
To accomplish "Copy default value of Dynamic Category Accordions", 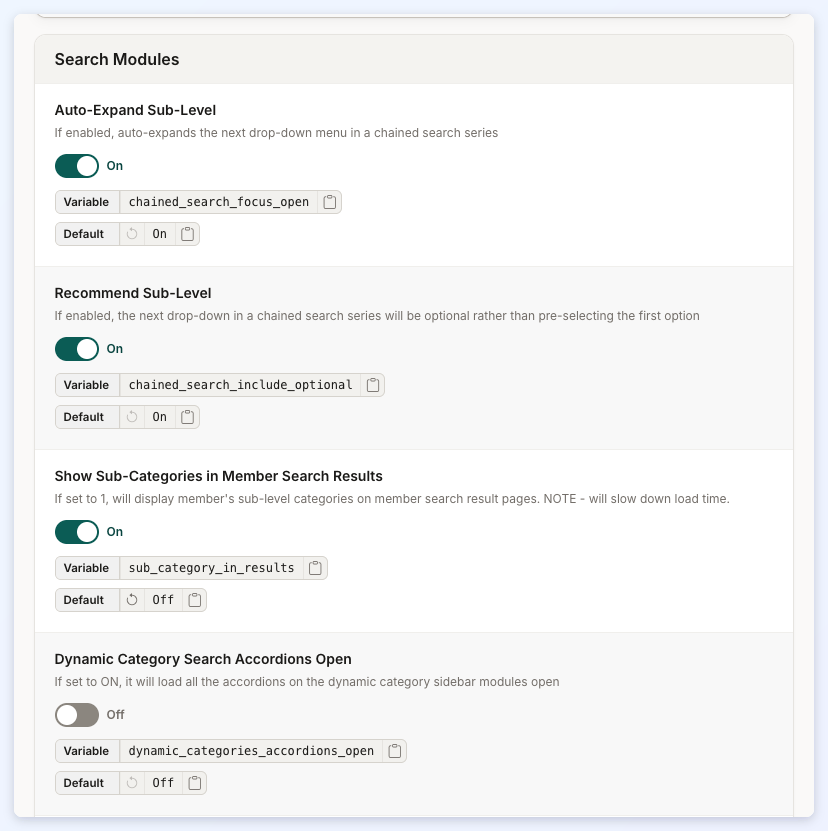I will pyautogui.click(x=195, y=783).
